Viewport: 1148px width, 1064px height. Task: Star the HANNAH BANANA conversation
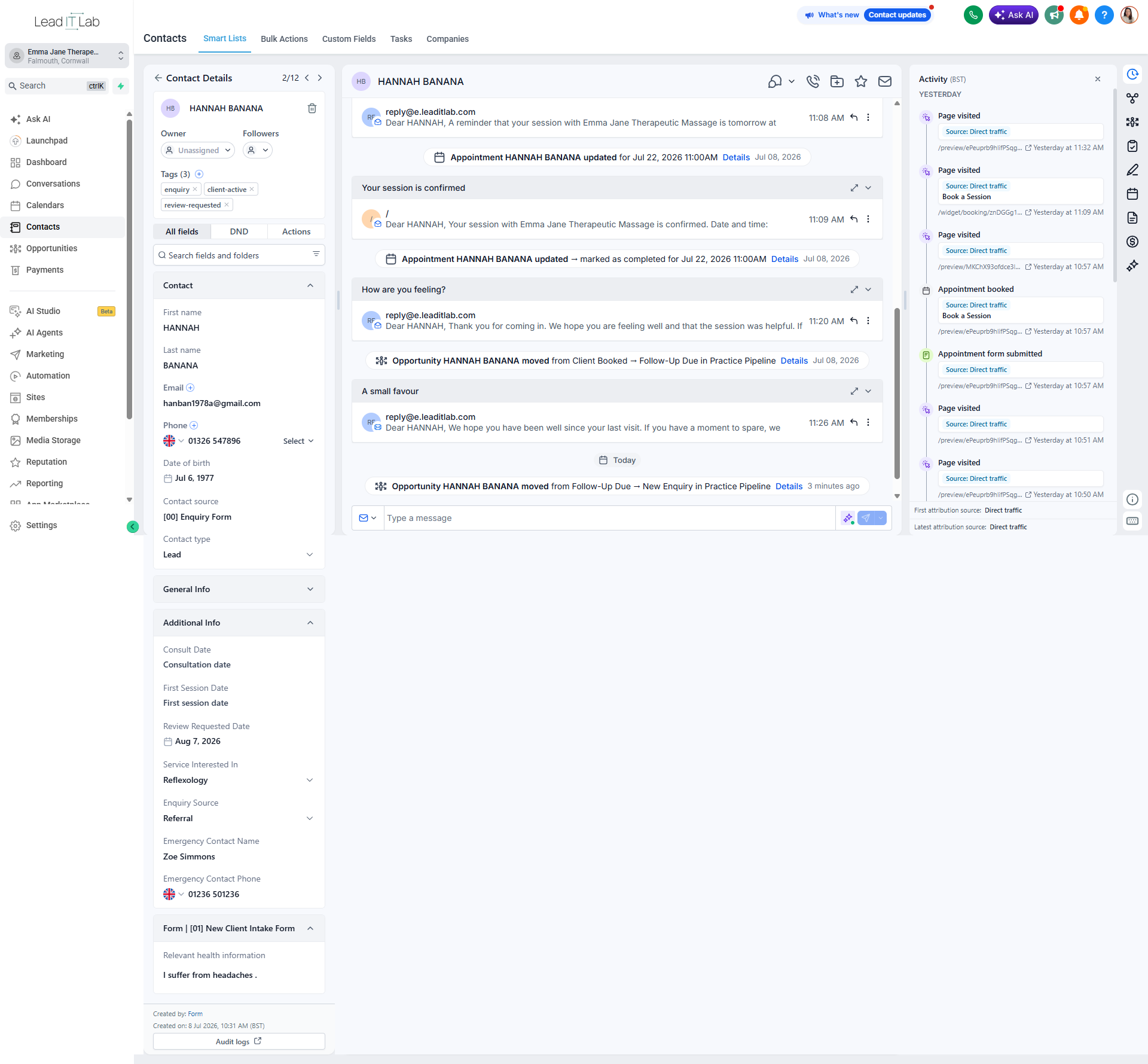click(860, 81)
